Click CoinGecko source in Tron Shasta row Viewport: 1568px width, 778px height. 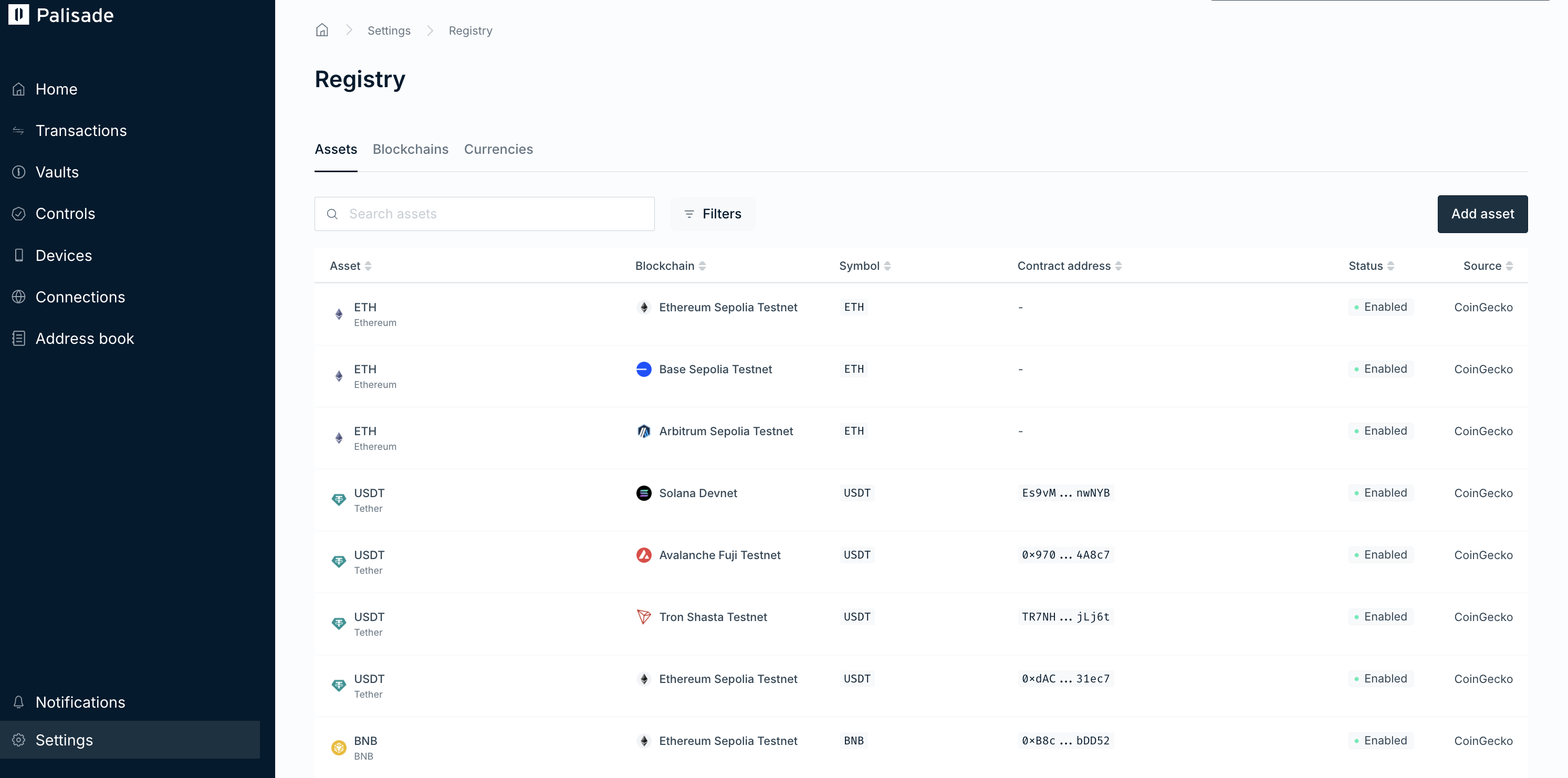(x=1483, y=617)
